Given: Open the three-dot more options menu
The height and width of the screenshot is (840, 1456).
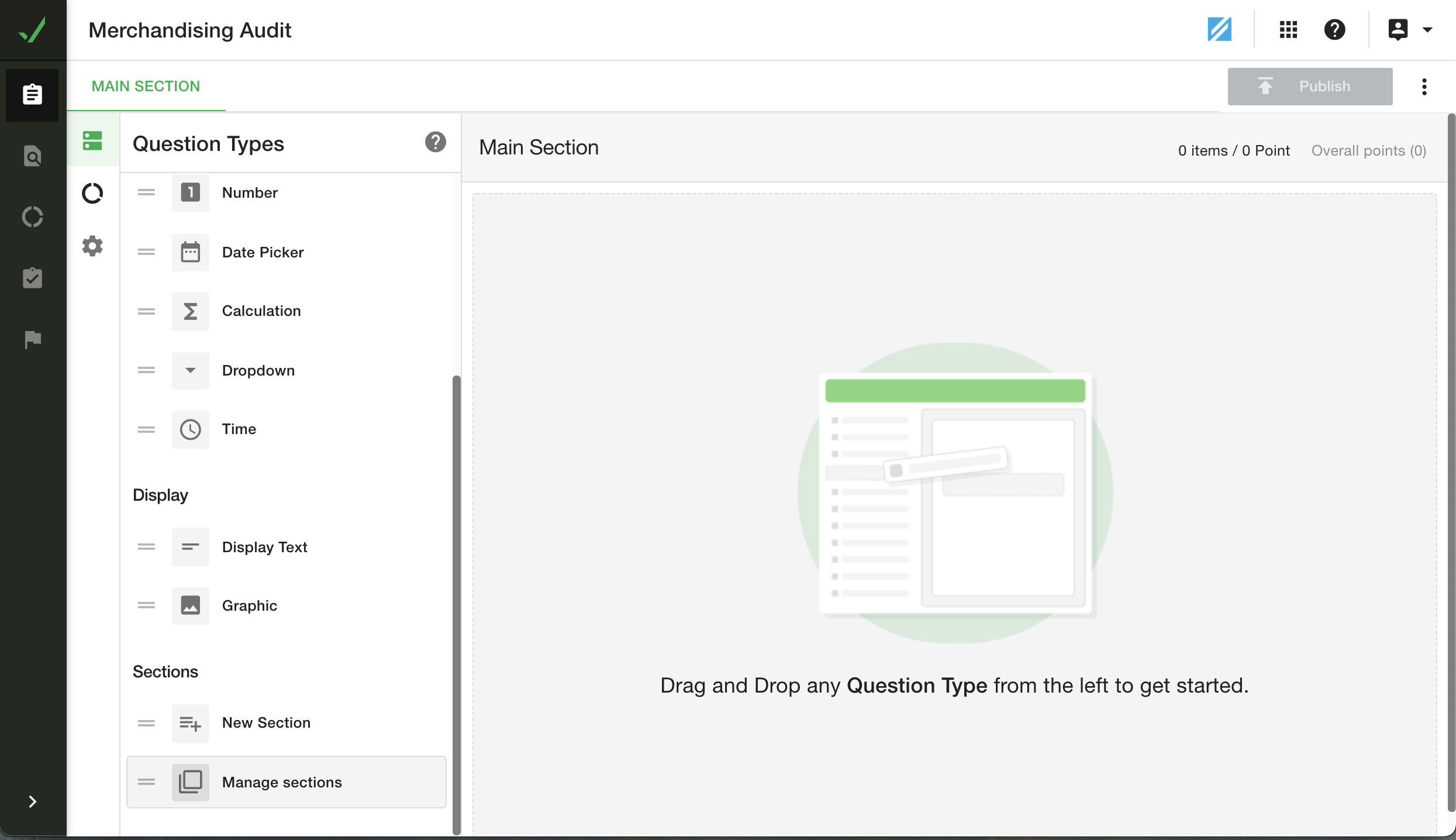Looking at the screenshot, I should tap(1424, 87).
